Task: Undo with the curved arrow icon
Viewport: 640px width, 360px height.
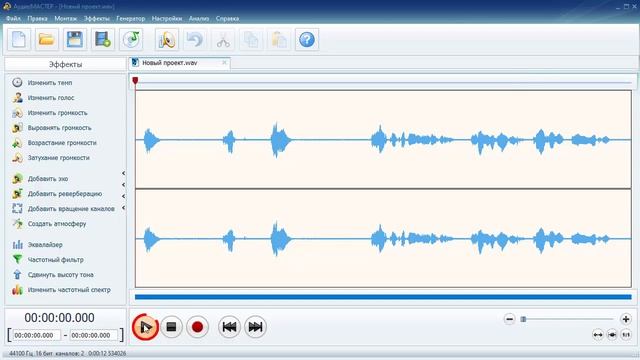Action: pos(195,40)
